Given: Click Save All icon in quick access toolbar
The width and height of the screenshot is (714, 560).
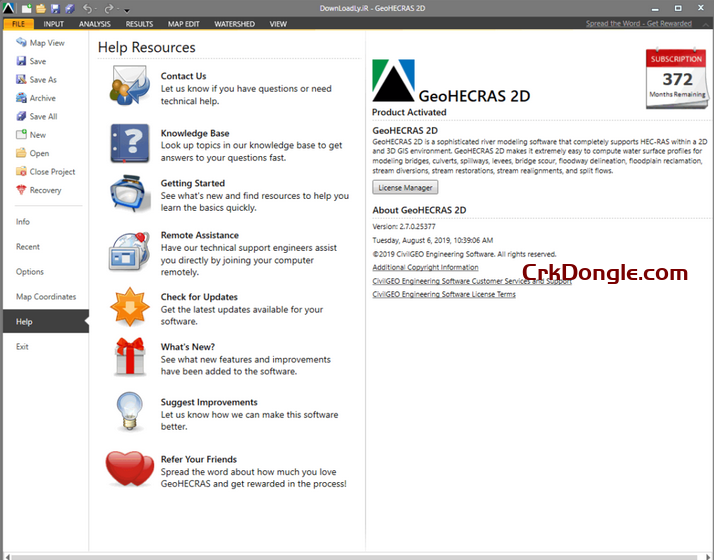Looking at the screenshot, I should click(x=70, y=8).
